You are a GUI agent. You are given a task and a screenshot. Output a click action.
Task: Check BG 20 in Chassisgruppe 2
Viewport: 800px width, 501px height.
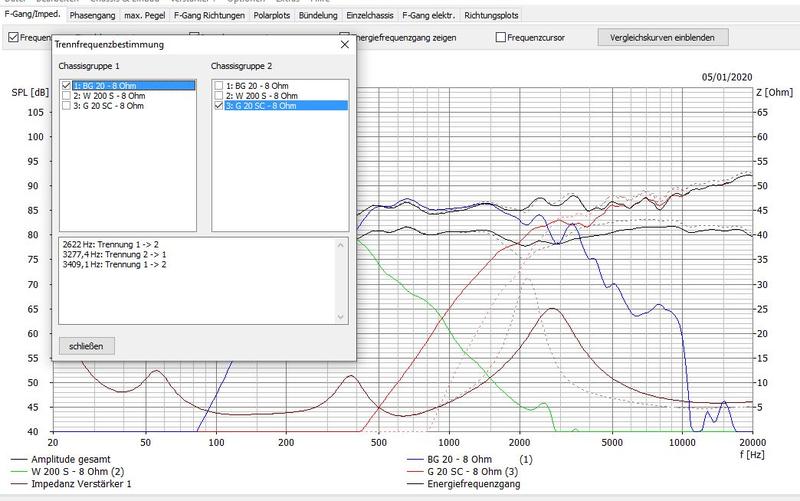tap(218, 85)
